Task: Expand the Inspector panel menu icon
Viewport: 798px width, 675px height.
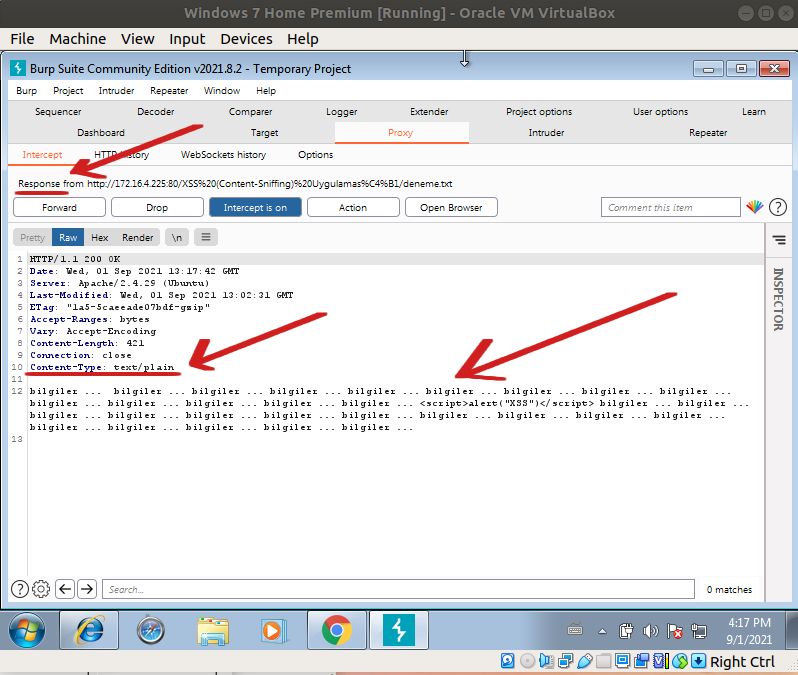Action: (x=779, y=240)
